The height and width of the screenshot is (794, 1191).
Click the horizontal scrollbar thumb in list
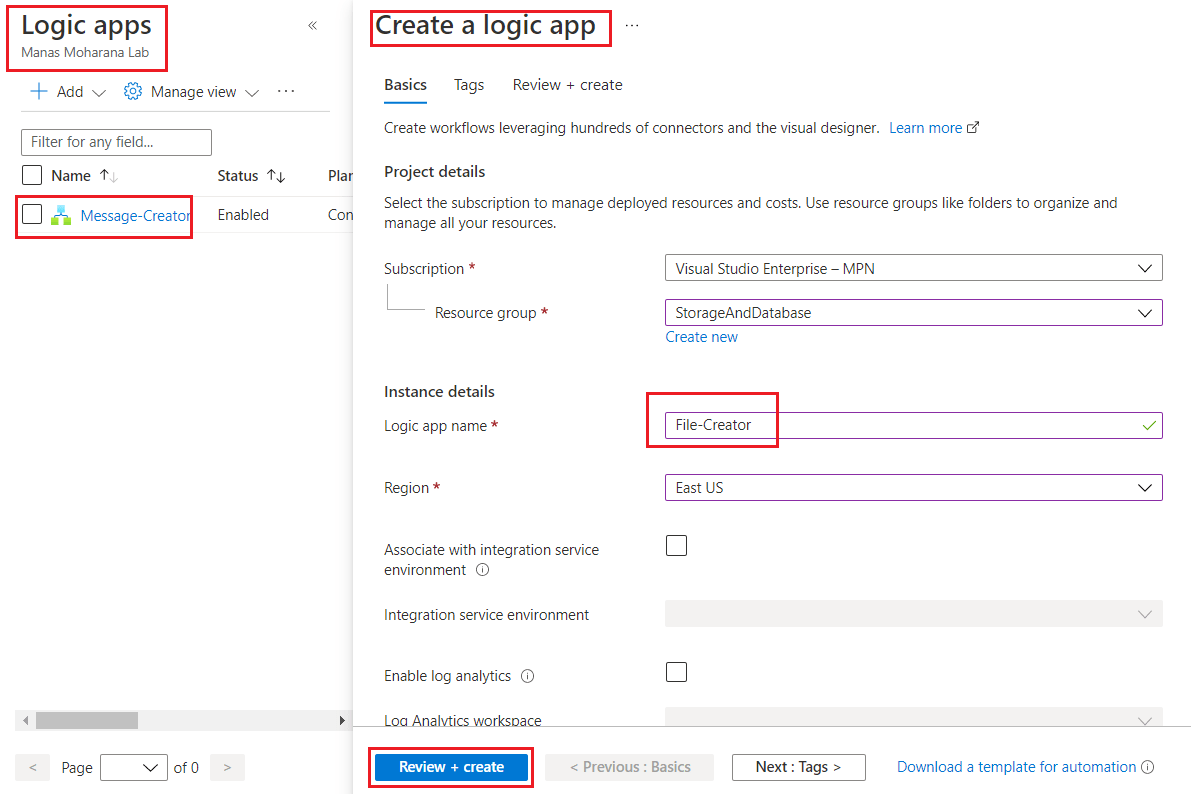pos(87,720)
